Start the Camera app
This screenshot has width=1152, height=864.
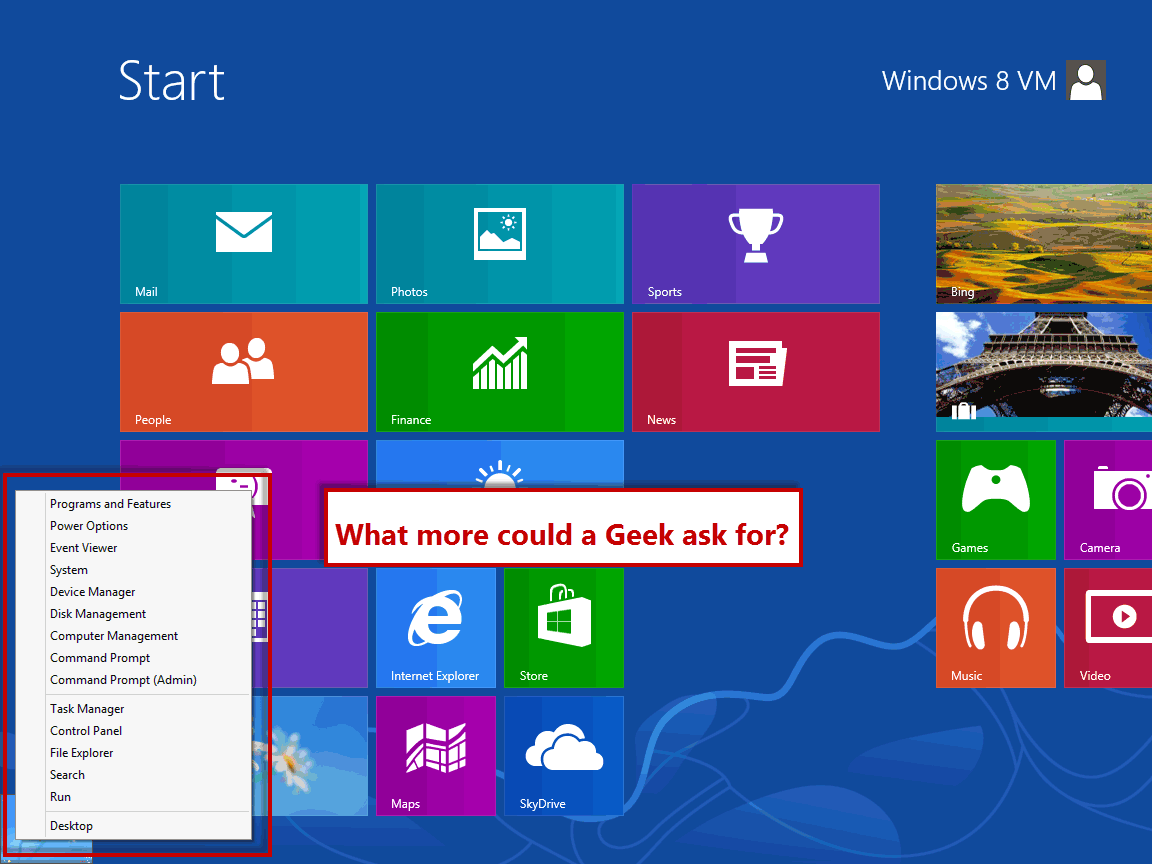[1110, 500]
